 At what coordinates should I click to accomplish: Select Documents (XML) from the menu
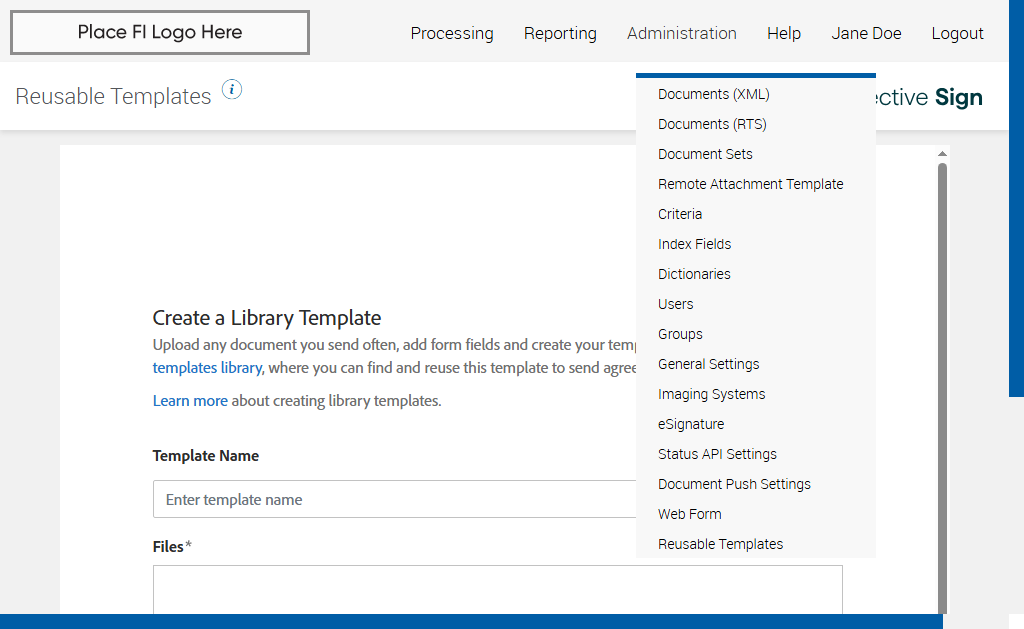coord(714,94)
